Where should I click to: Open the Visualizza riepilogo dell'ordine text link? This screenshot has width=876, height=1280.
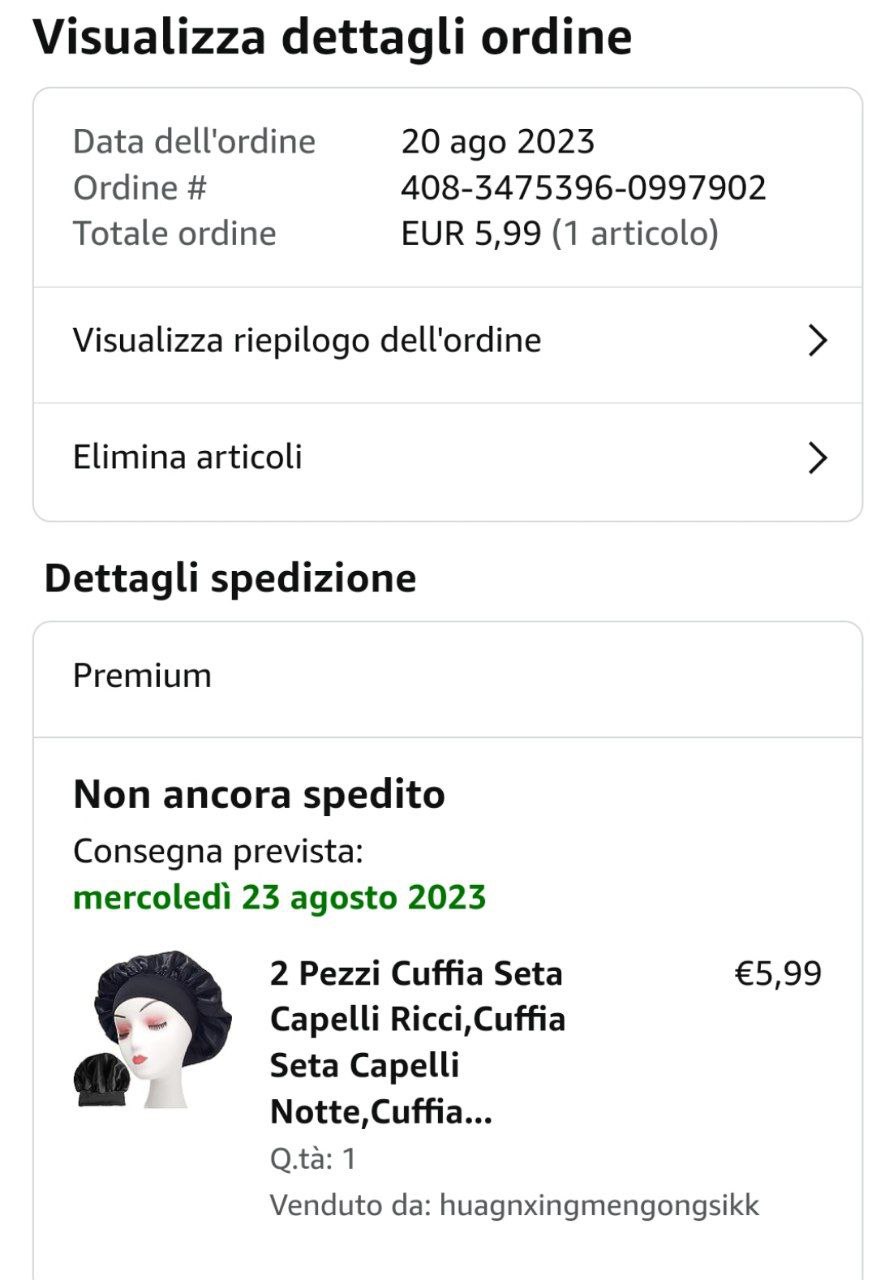(x=307, y=341)
